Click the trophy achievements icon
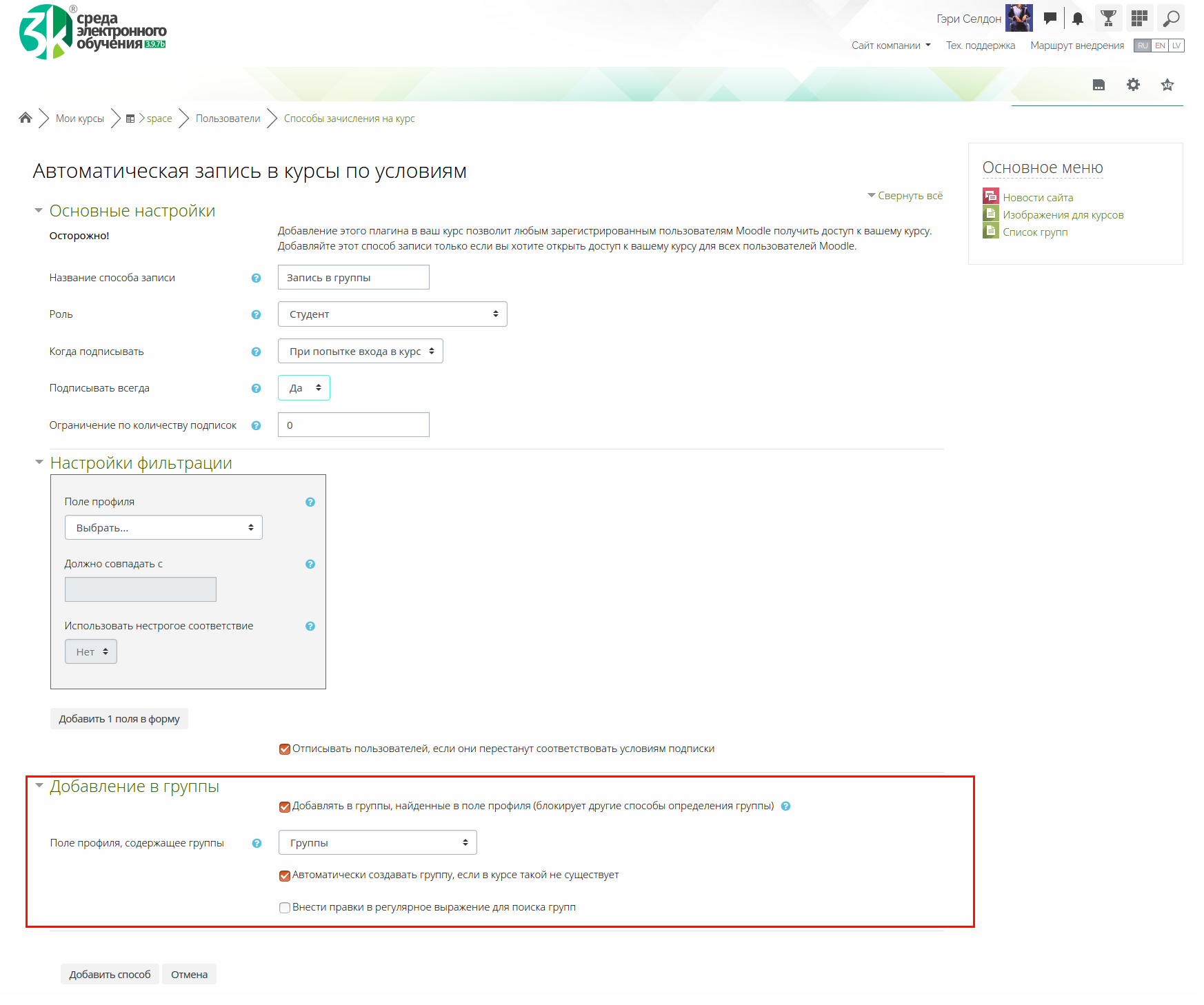 (x=1108, y=19)
